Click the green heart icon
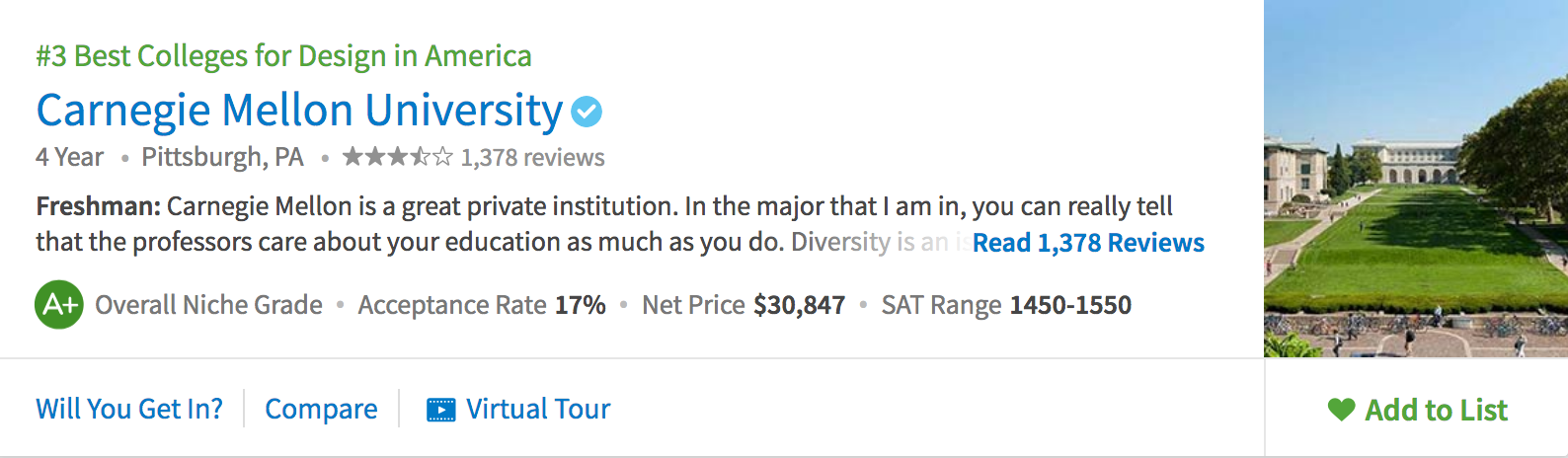The image size is (1568, 458). click(1341, 409)
